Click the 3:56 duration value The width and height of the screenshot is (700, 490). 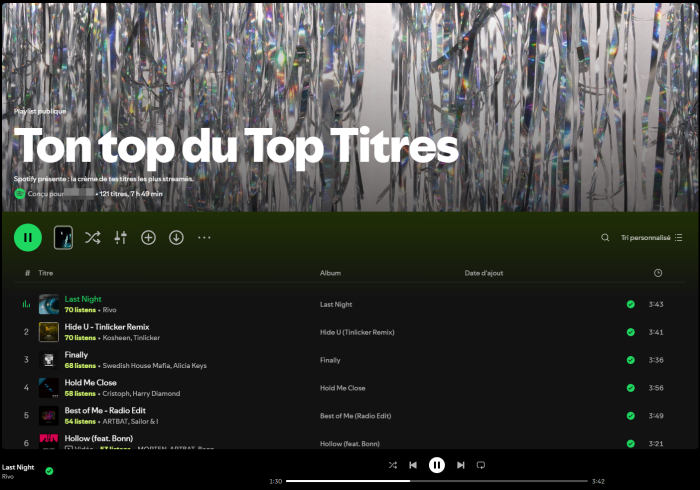(656, 388)
